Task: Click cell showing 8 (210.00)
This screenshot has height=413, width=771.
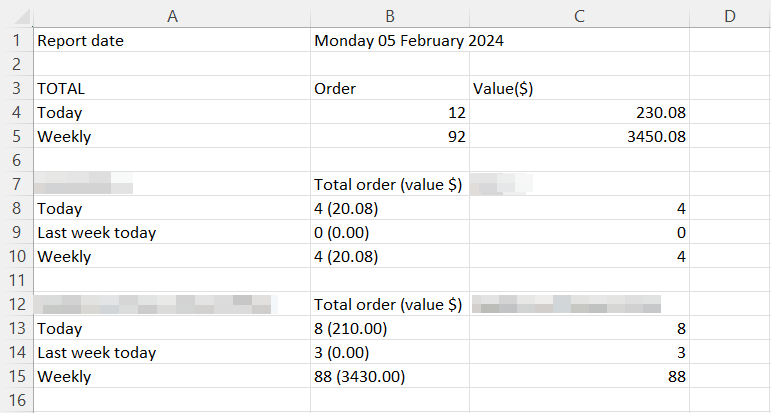Action: (x=390, y=328)
